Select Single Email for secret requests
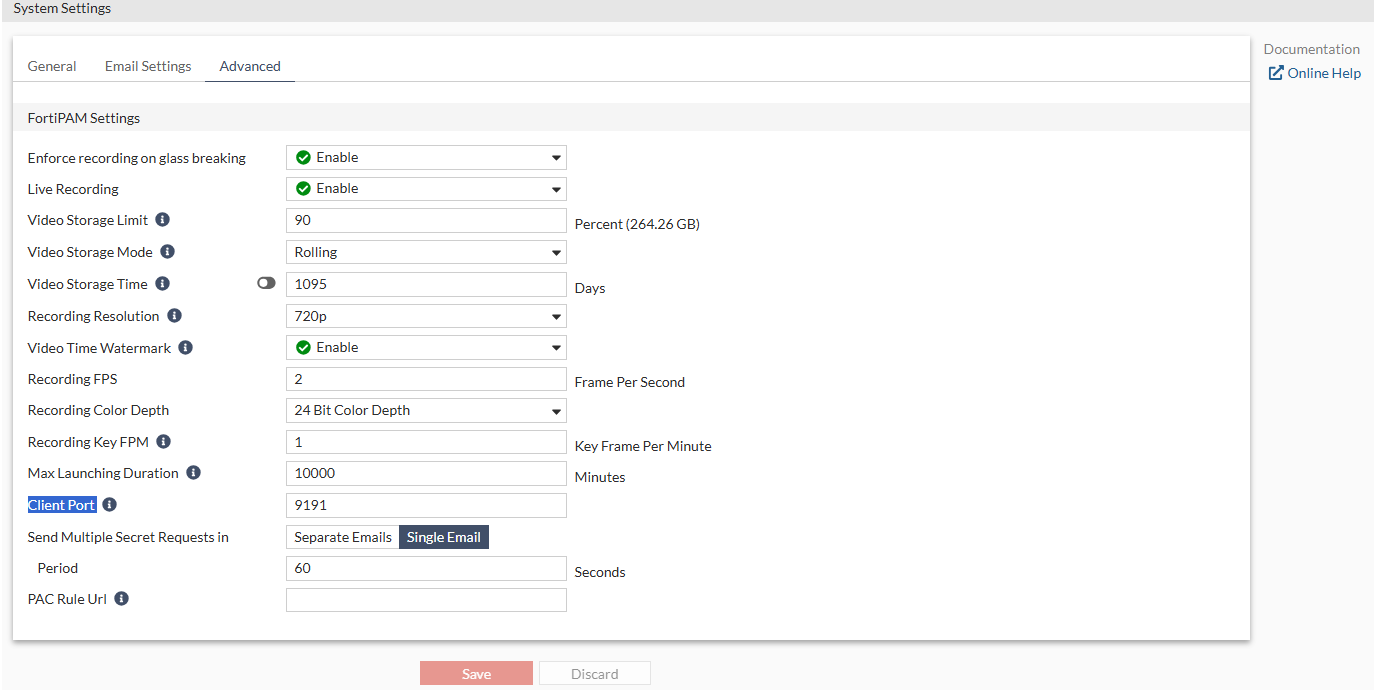The image size is (1374, 693). click(443, 536)
